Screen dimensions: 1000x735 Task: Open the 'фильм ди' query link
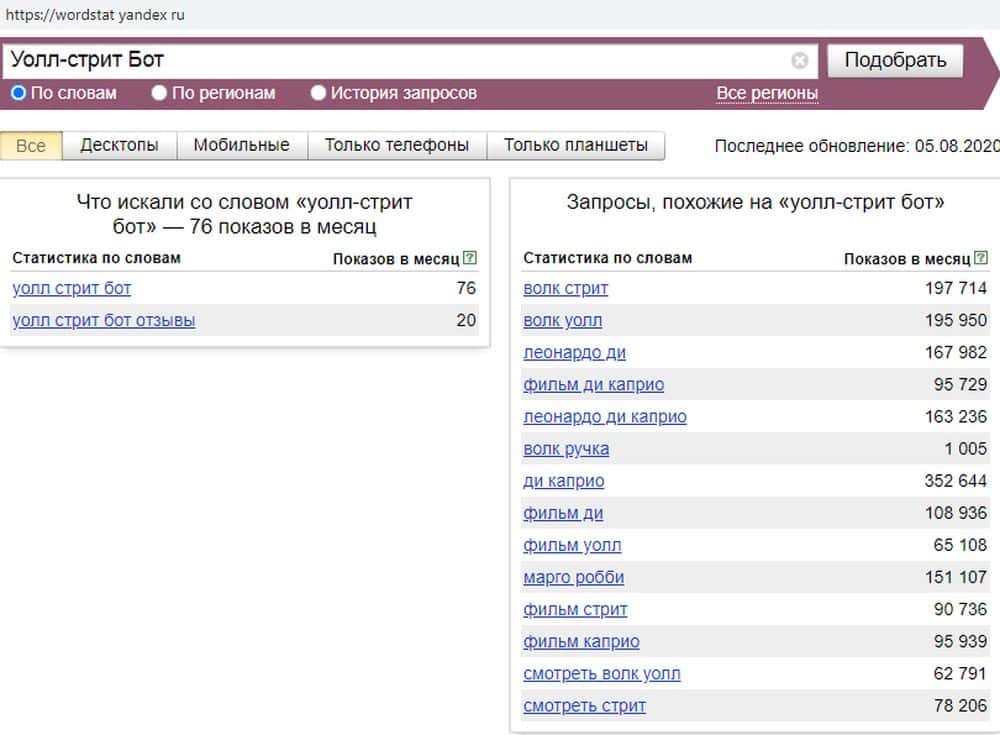pyautogui.click(x=563, y=513)
